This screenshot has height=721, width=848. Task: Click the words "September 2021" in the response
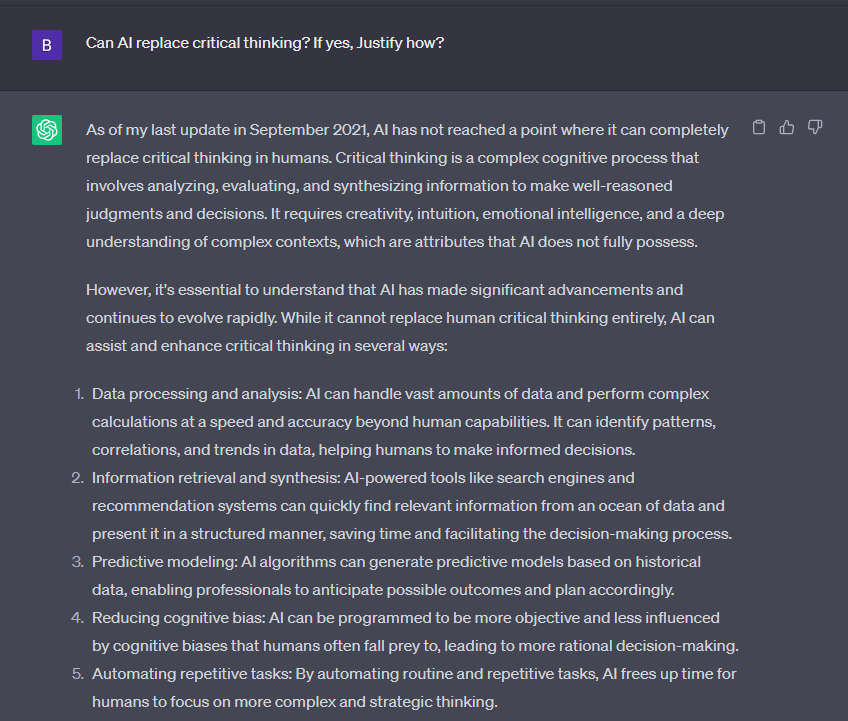(x=310, y=130)
